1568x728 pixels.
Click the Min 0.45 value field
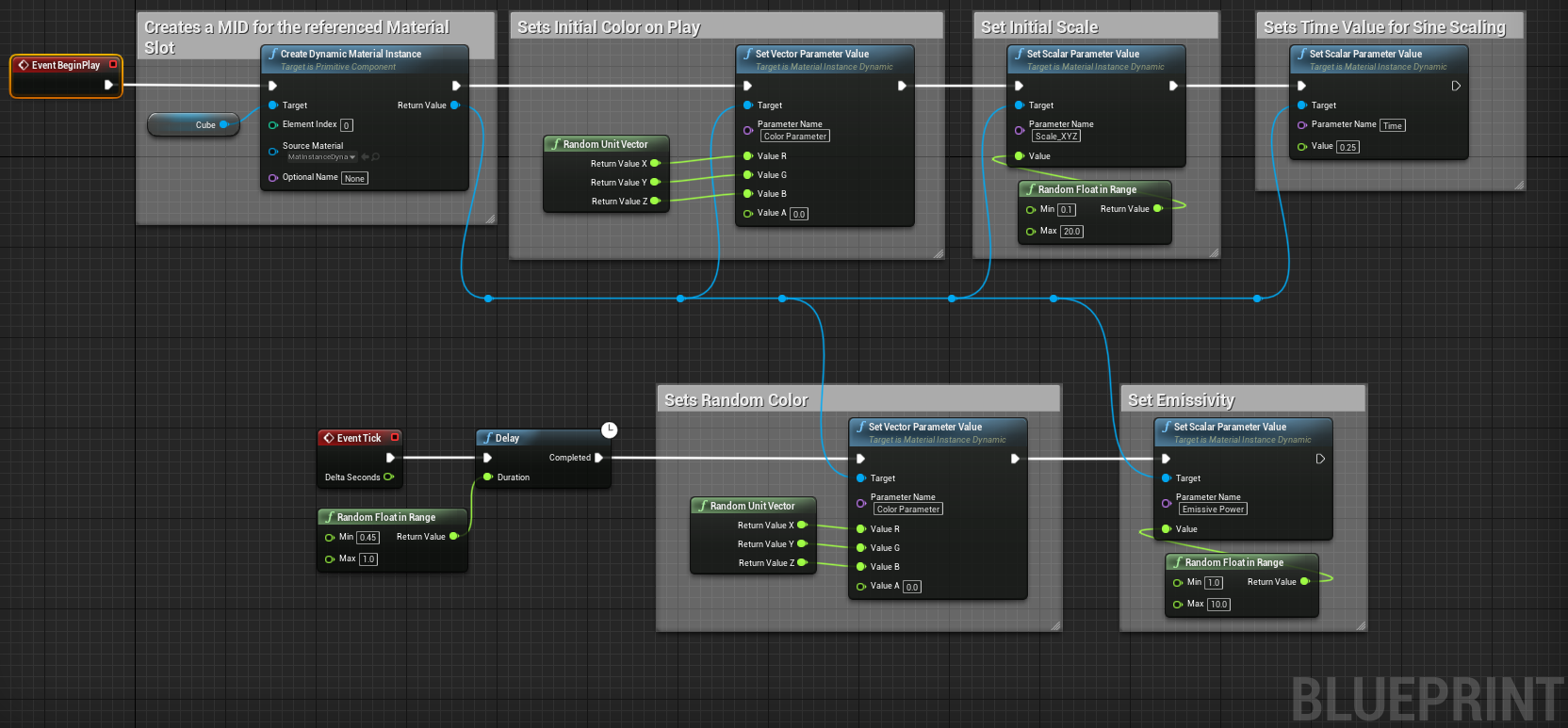point(367,538)
